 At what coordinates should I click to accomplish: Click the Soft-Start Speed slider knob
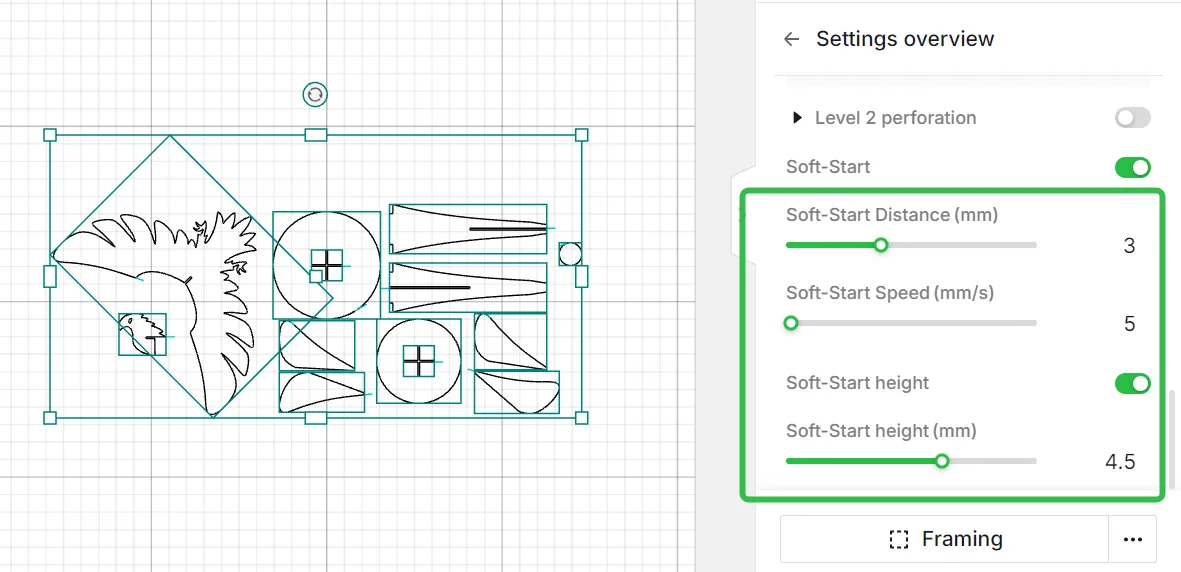(x=790, y=323)
